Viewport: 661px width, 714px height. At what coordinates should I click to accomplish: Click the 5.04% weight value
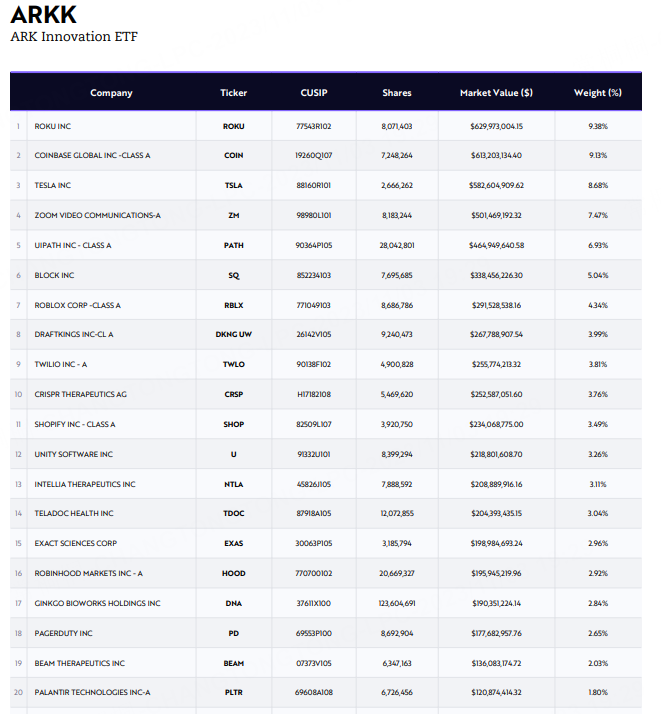point(598,275)
